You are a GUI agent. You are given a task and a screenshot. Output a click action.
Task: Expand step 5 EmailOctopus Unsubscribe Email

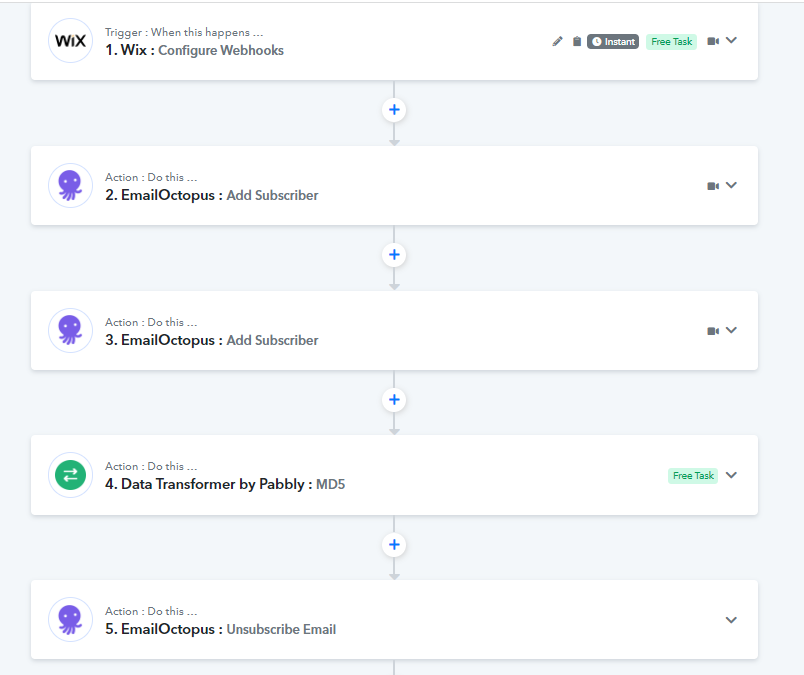(732, 620)
